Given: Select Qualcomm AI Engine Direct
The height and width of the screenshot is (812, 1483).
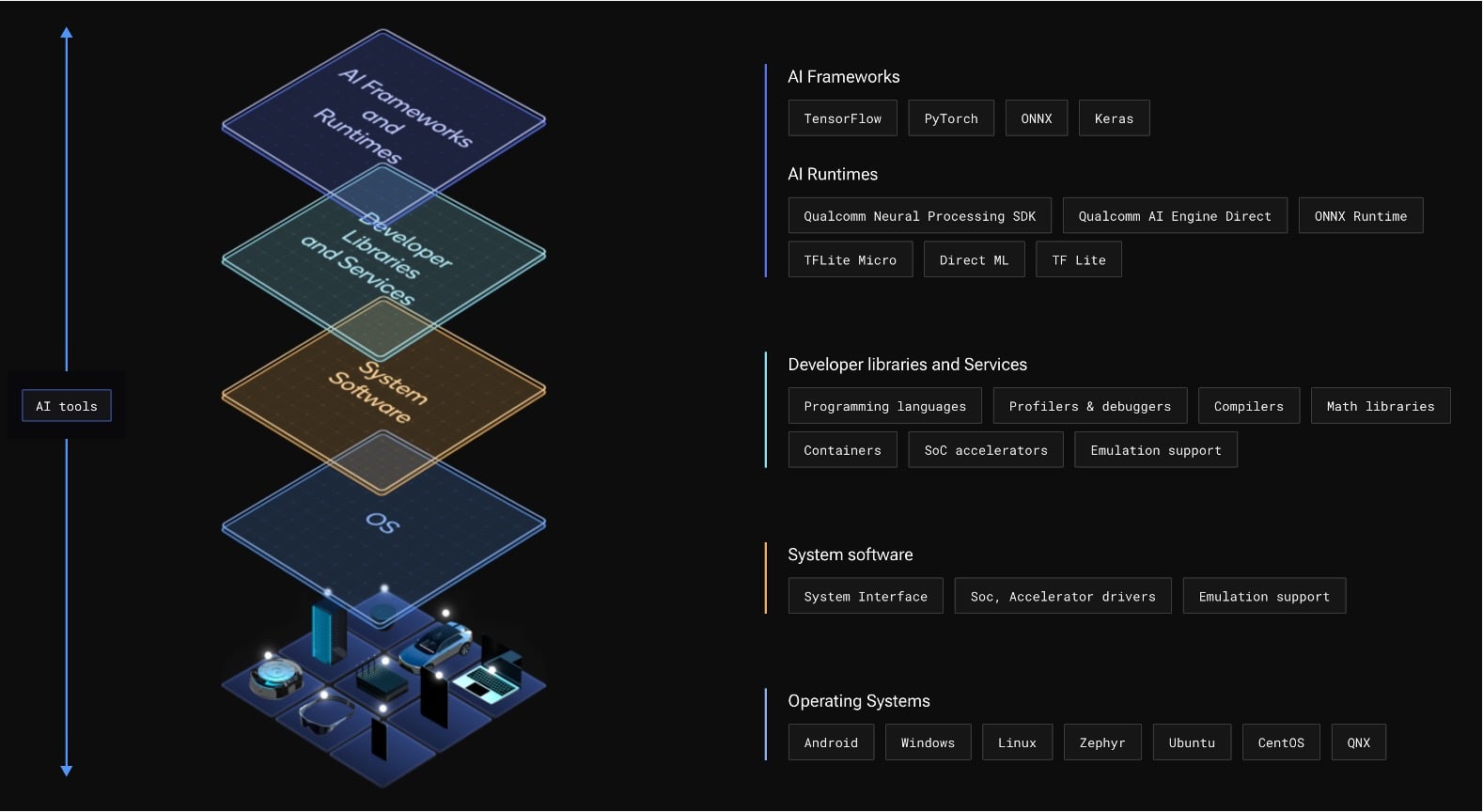Looking at the screenshot, I should click(1175, 216).
